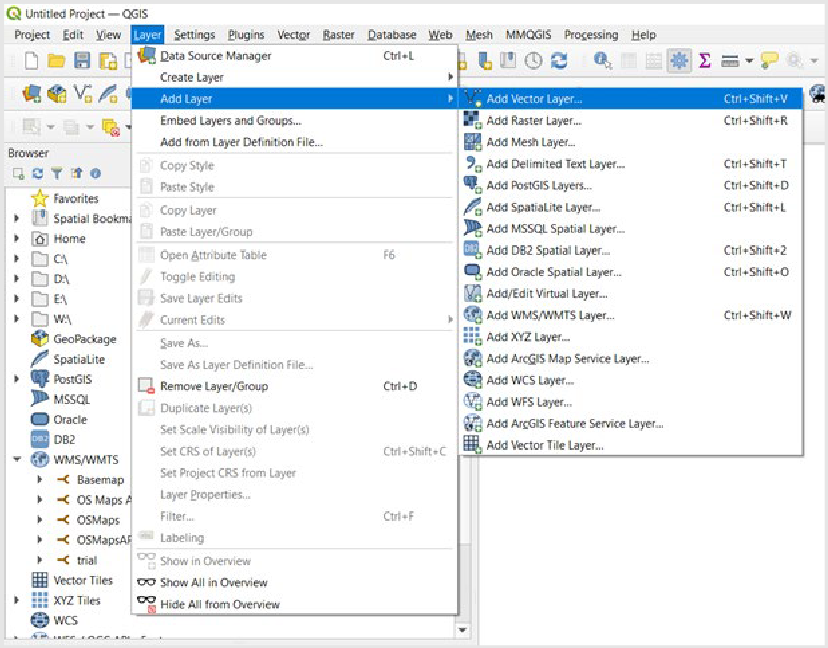Select Show All in Overview
The image size is (828, 648).
coord(295,583)
